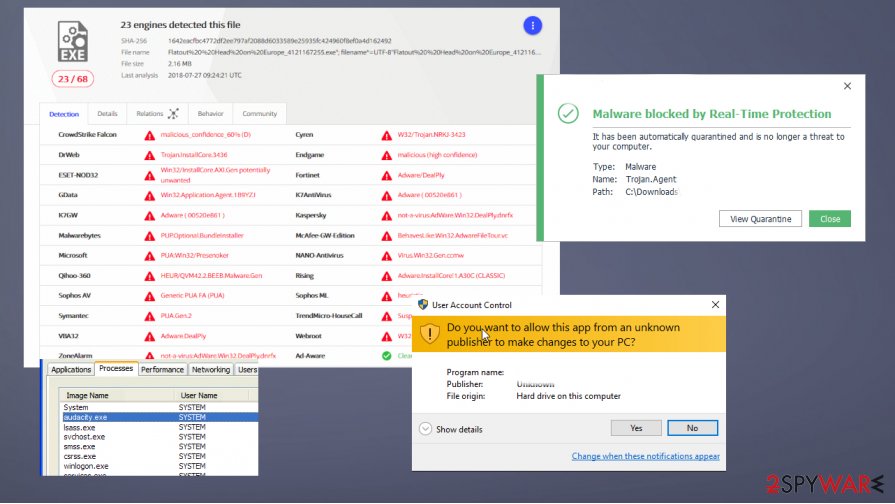Click the green Close button

829,219
